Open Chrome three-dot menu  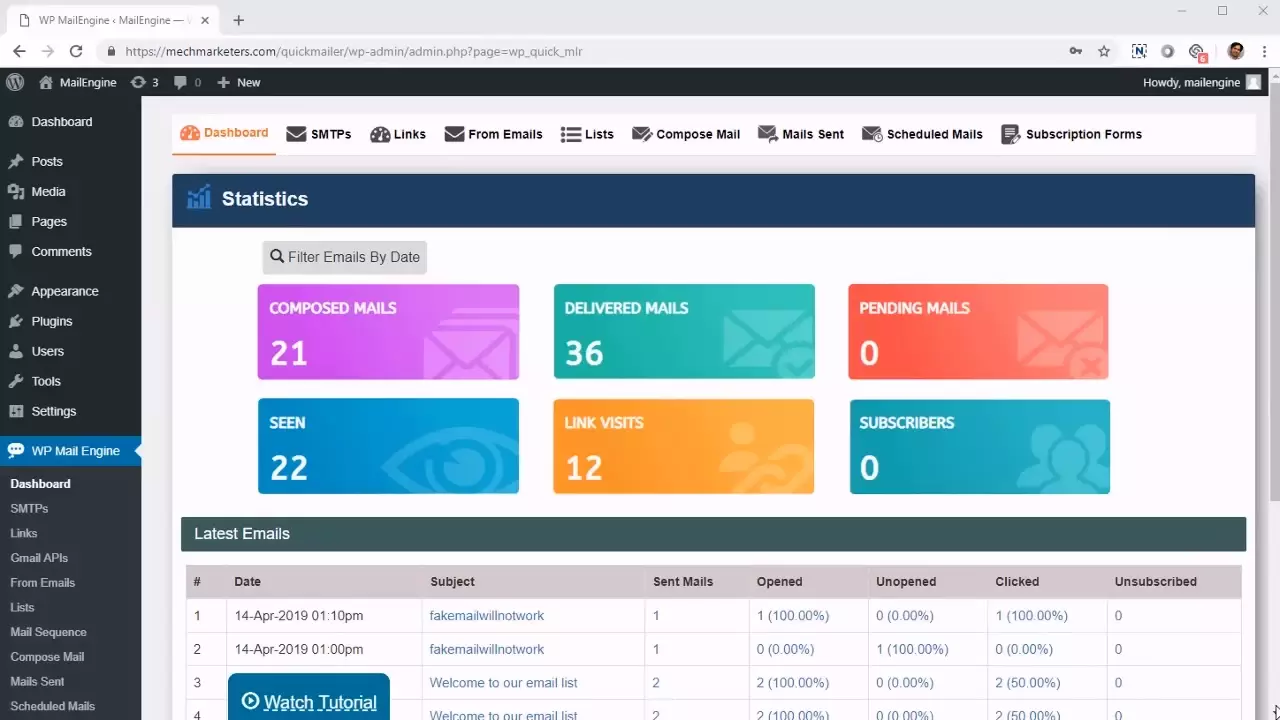1264,51
